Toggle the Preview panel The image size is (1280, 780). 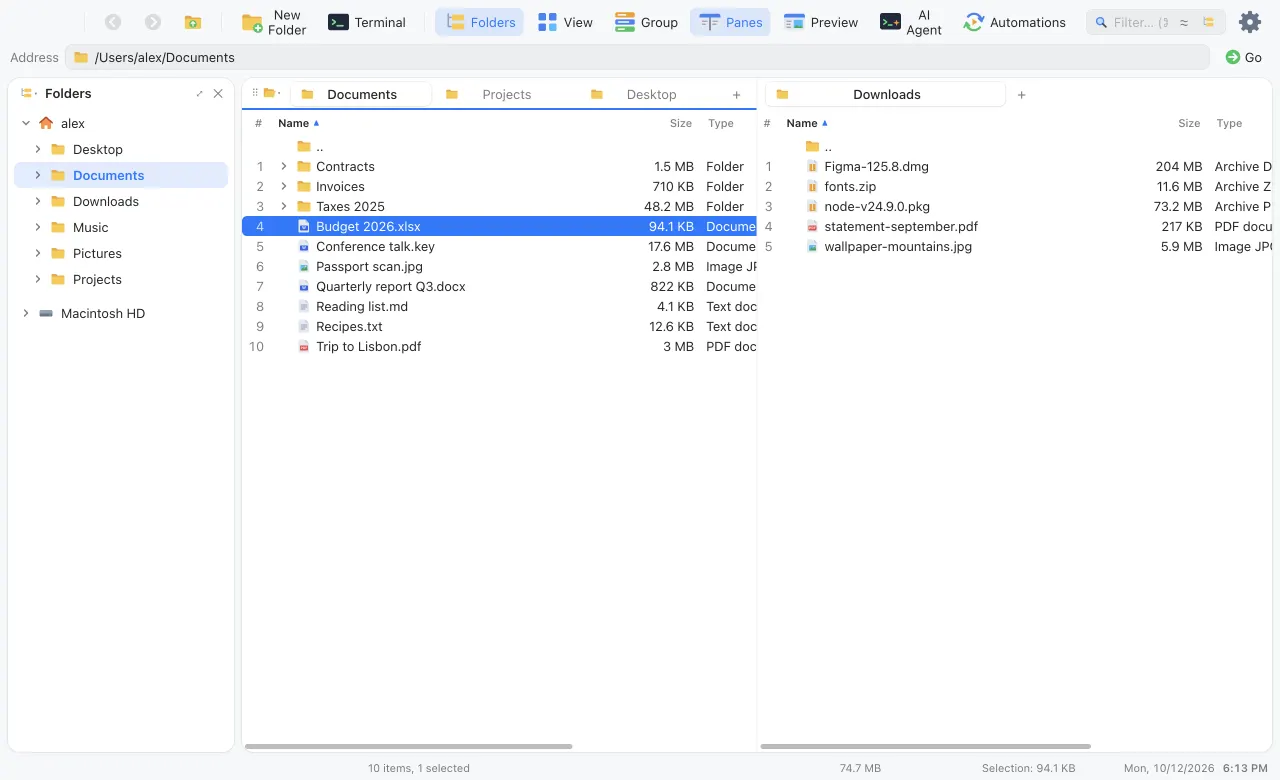pos(821,22)
